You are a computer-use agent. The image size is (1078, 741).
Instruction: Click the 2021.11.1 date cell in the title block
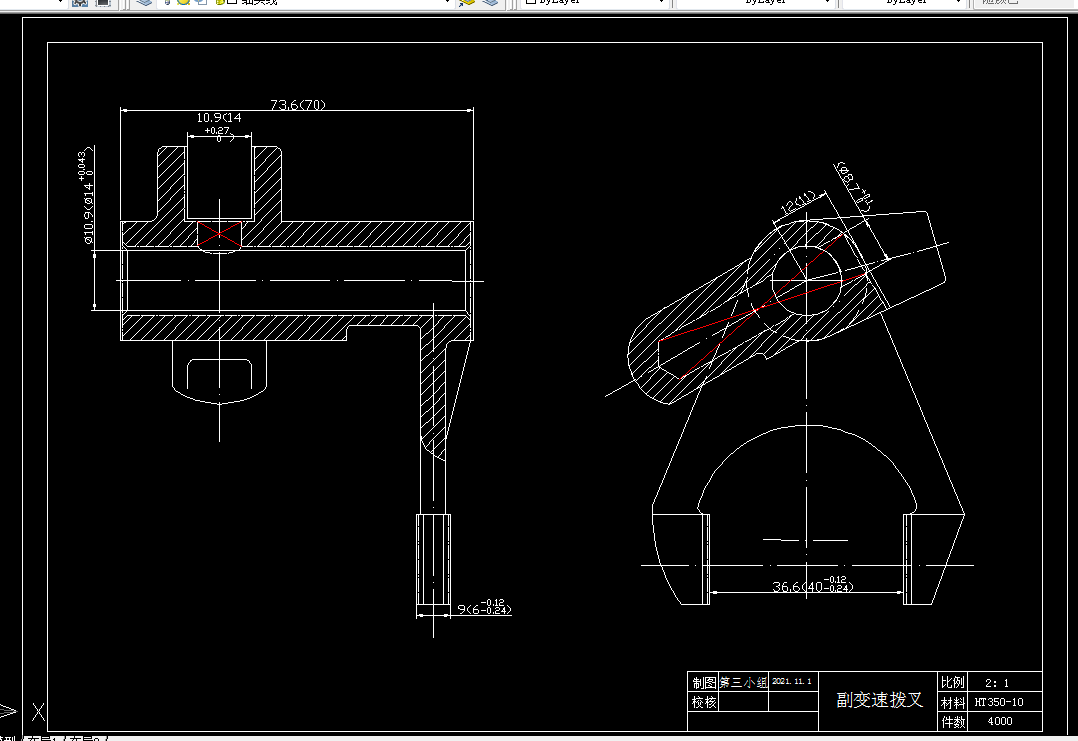(792, 681)
